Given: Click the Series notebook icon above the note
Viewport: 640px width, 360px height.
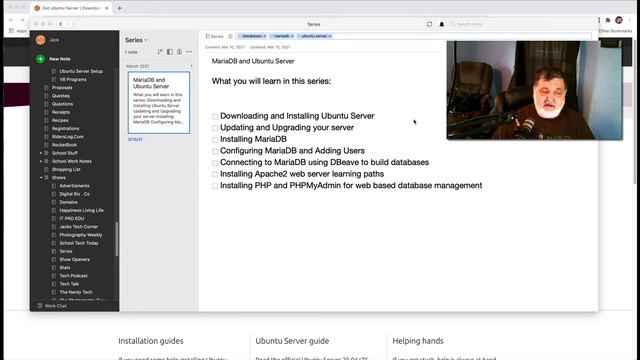Looking at the screenshot, I should (207, 36).
